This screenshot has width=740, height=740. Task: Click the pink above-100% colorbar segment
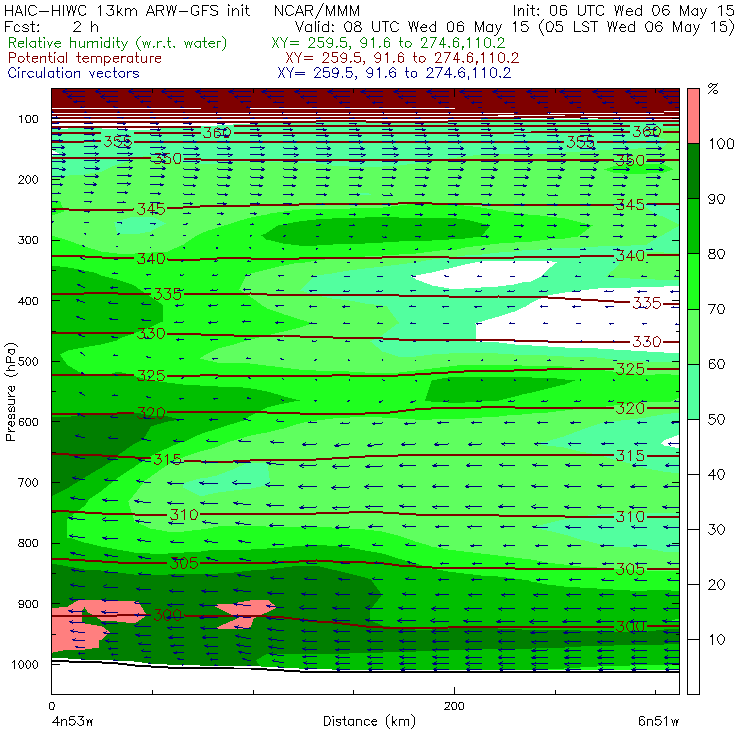click(693, 116)
